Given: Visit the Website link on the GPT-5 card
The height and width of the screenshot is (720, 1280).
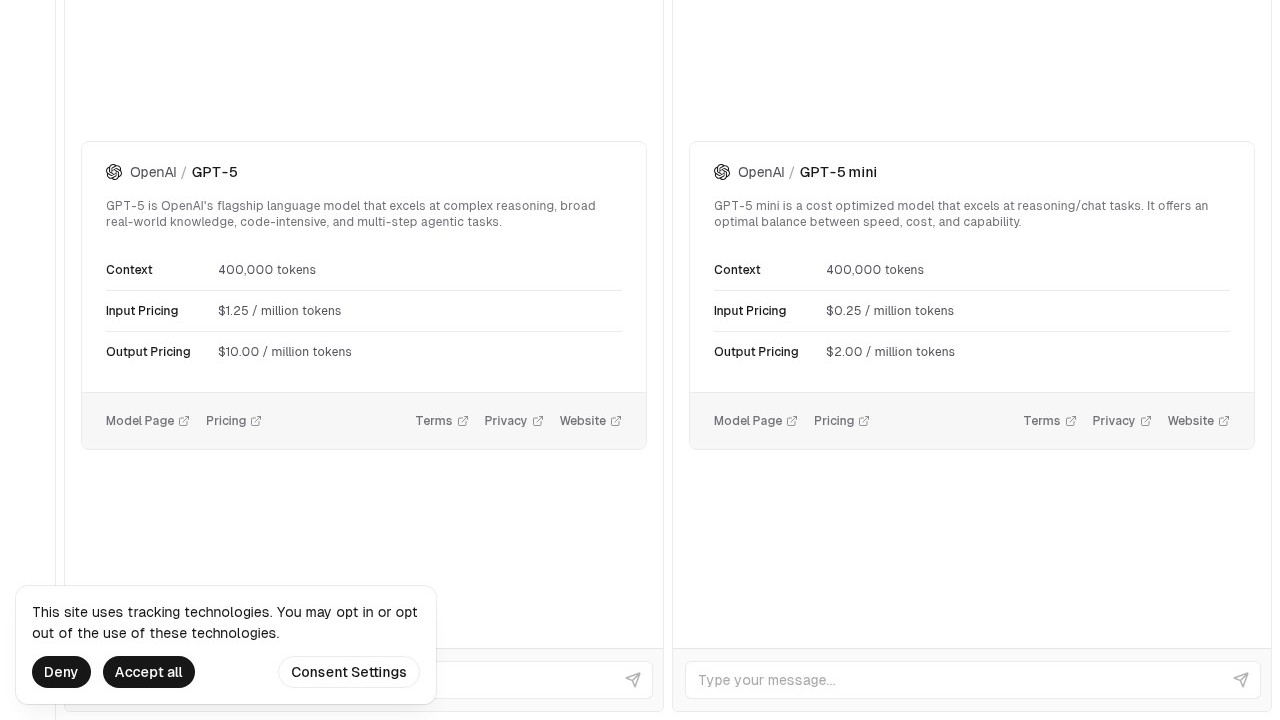Looking at the screenshot, I should tap(590, 421).
